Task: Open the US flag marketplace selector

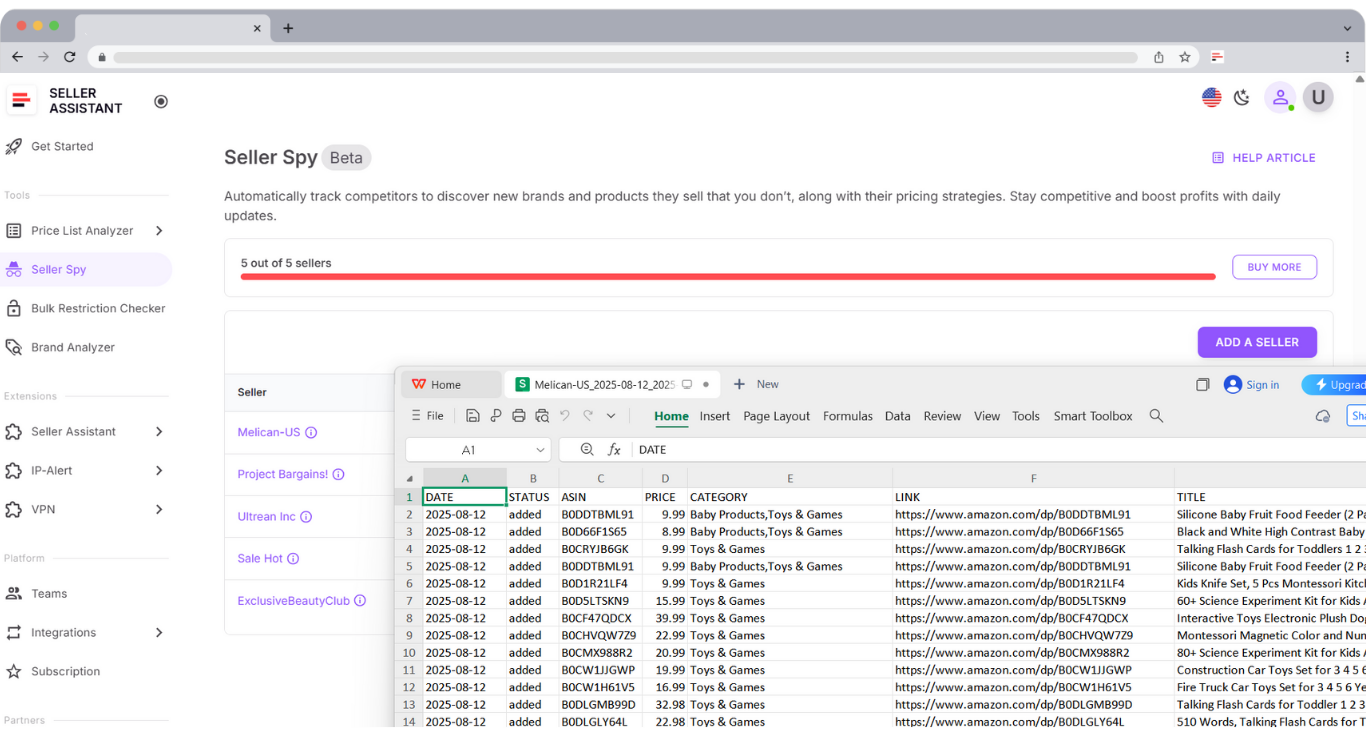Action: [1212, 98]
